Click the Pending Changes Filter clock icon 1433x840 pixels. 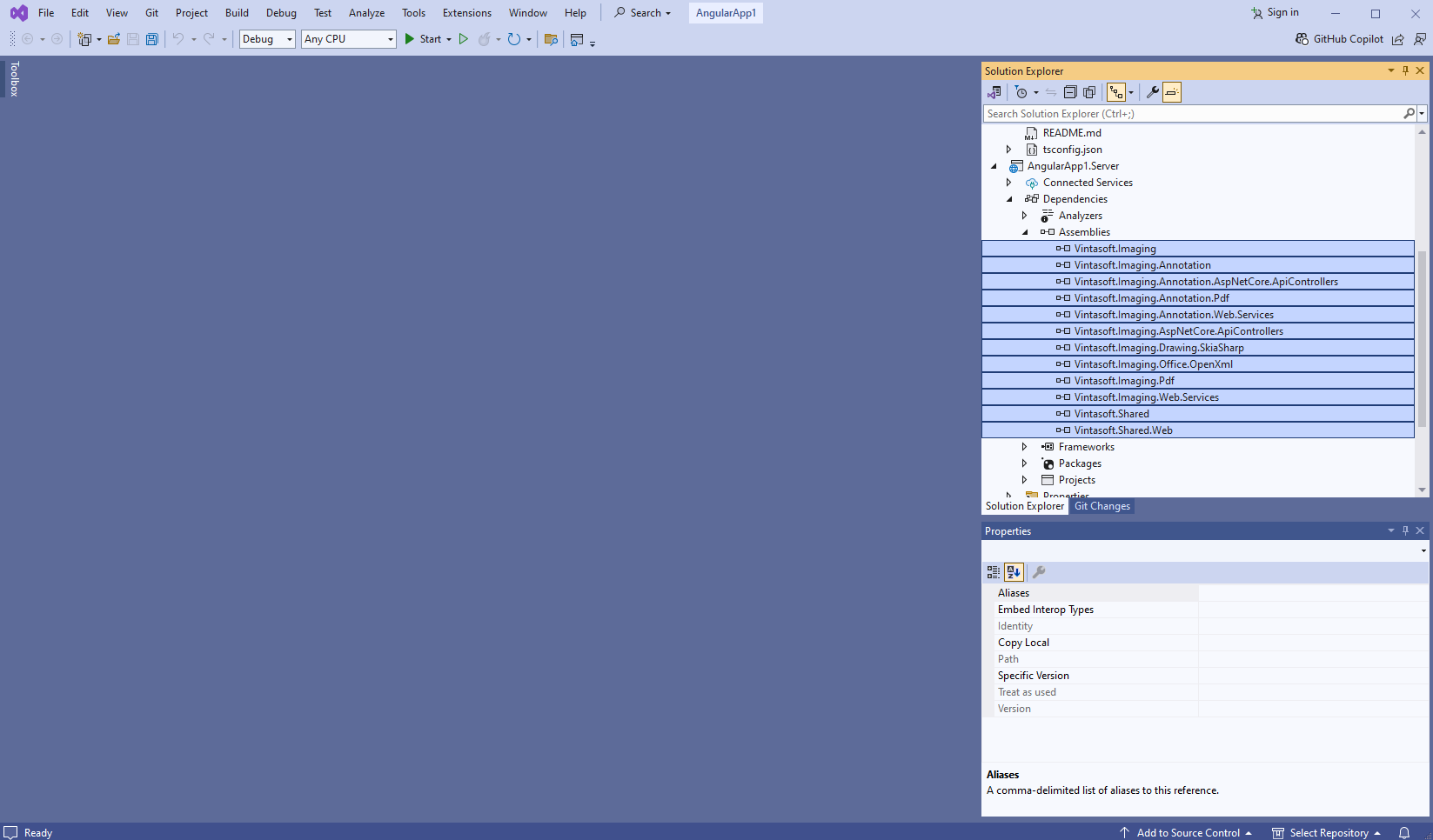(1021, 92)
